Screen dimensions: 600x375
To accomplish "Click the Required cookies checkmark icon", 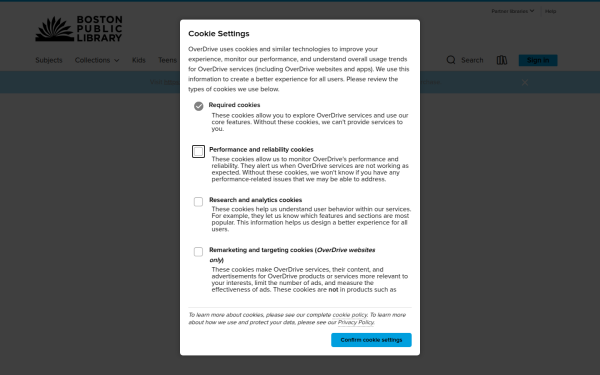I will 198,106.
